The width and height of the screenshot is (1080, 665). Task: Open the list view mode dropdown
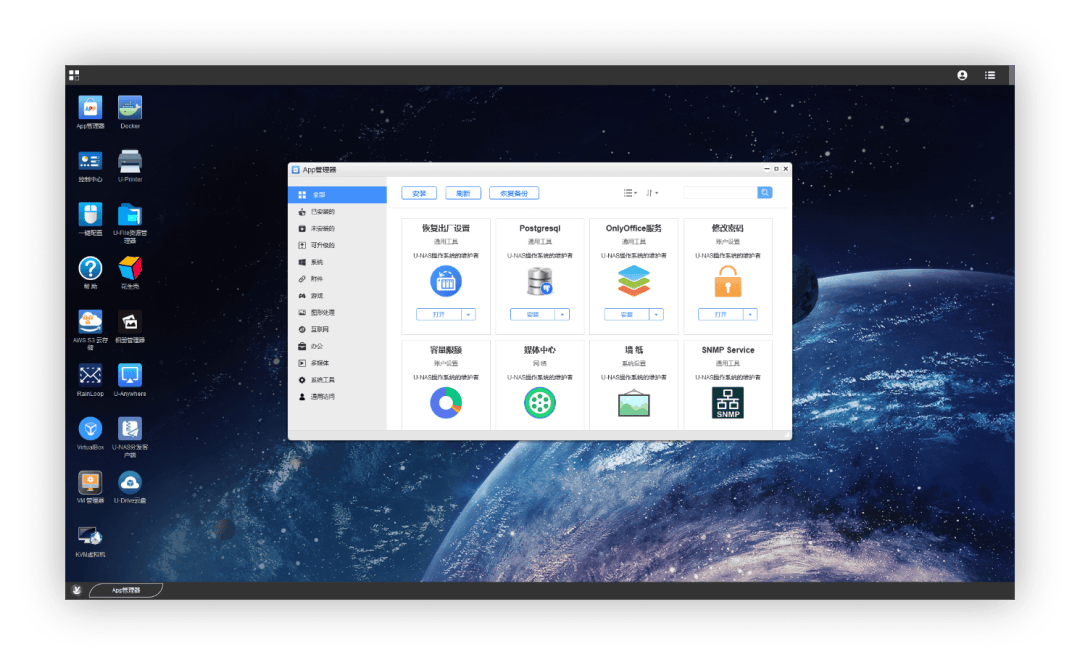(x=630, y=193)
